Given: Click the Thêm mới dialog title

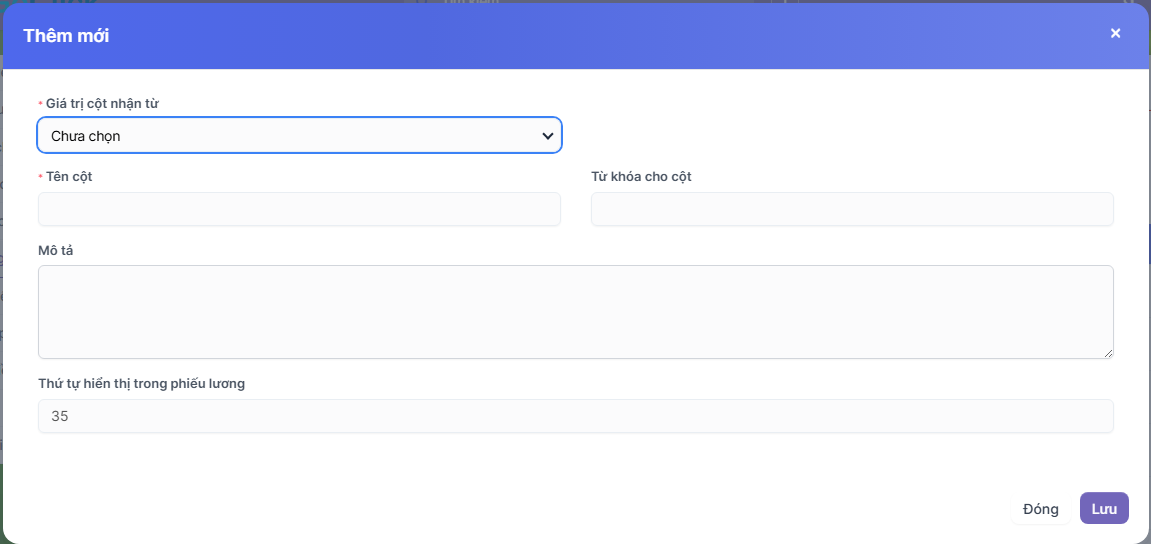Looking at the screenshot, I should click(x=66, y=36).
